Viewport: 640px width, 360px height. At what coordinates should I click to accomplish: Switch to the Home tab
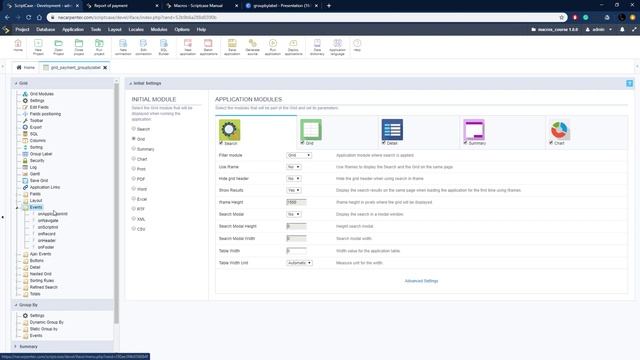click(x=25, y=67)
